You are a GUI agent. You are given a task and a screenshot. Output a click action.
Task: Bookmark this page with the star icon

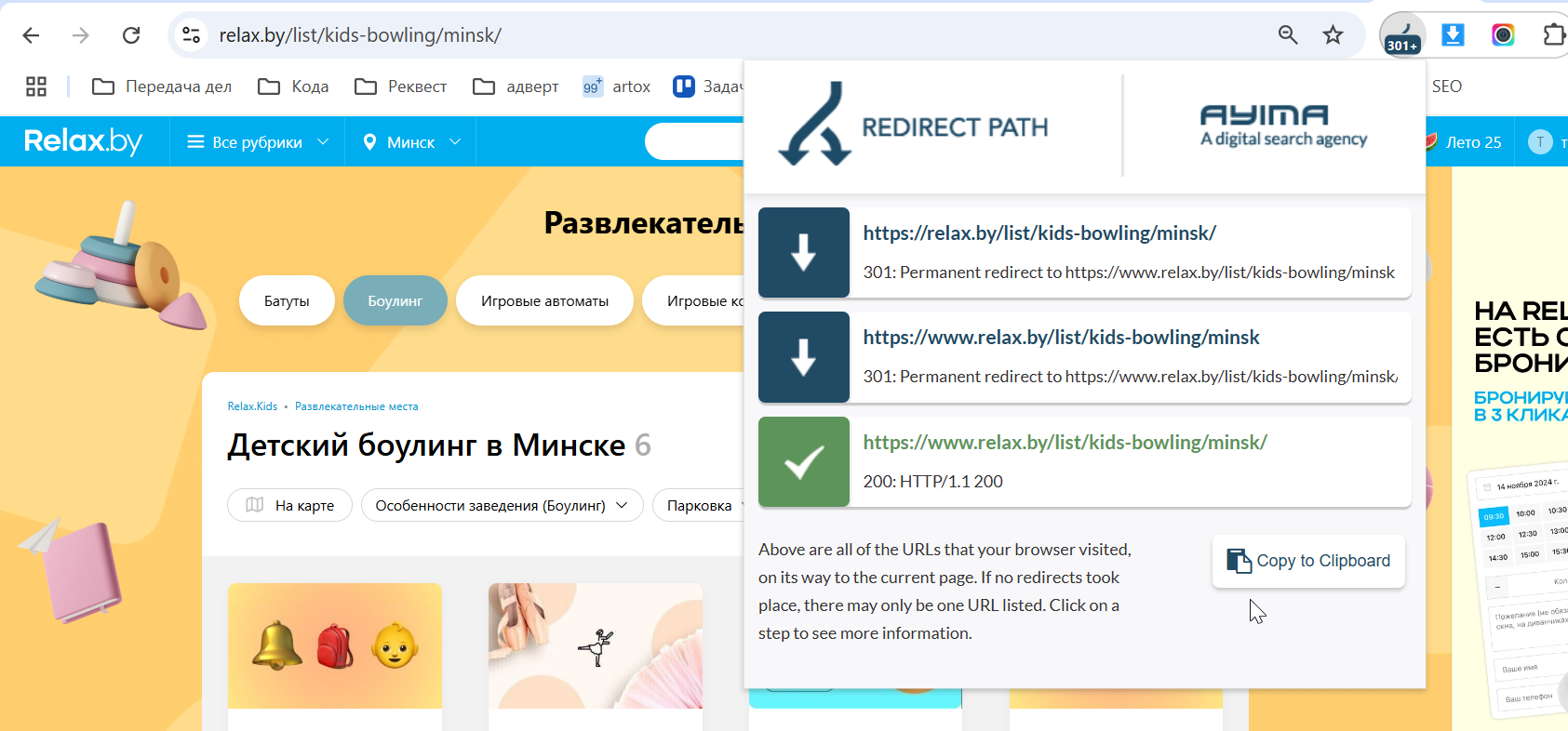point(1333,35)
